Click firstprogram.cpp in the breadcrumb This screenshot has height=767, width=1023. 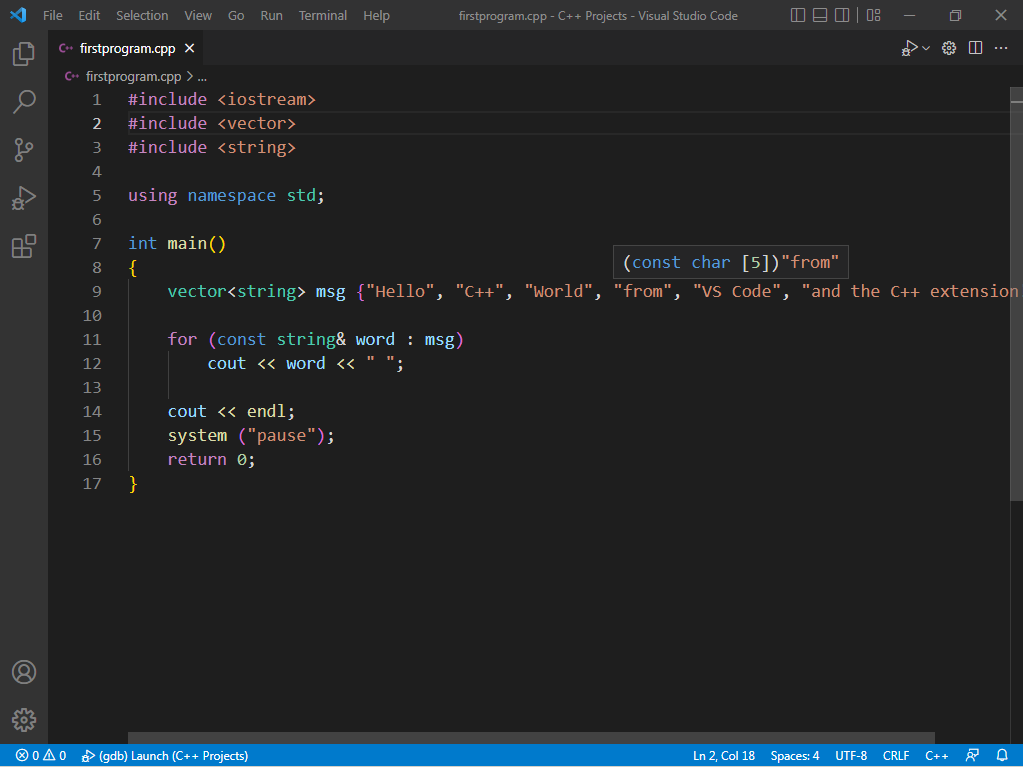(x=133, y=76)
